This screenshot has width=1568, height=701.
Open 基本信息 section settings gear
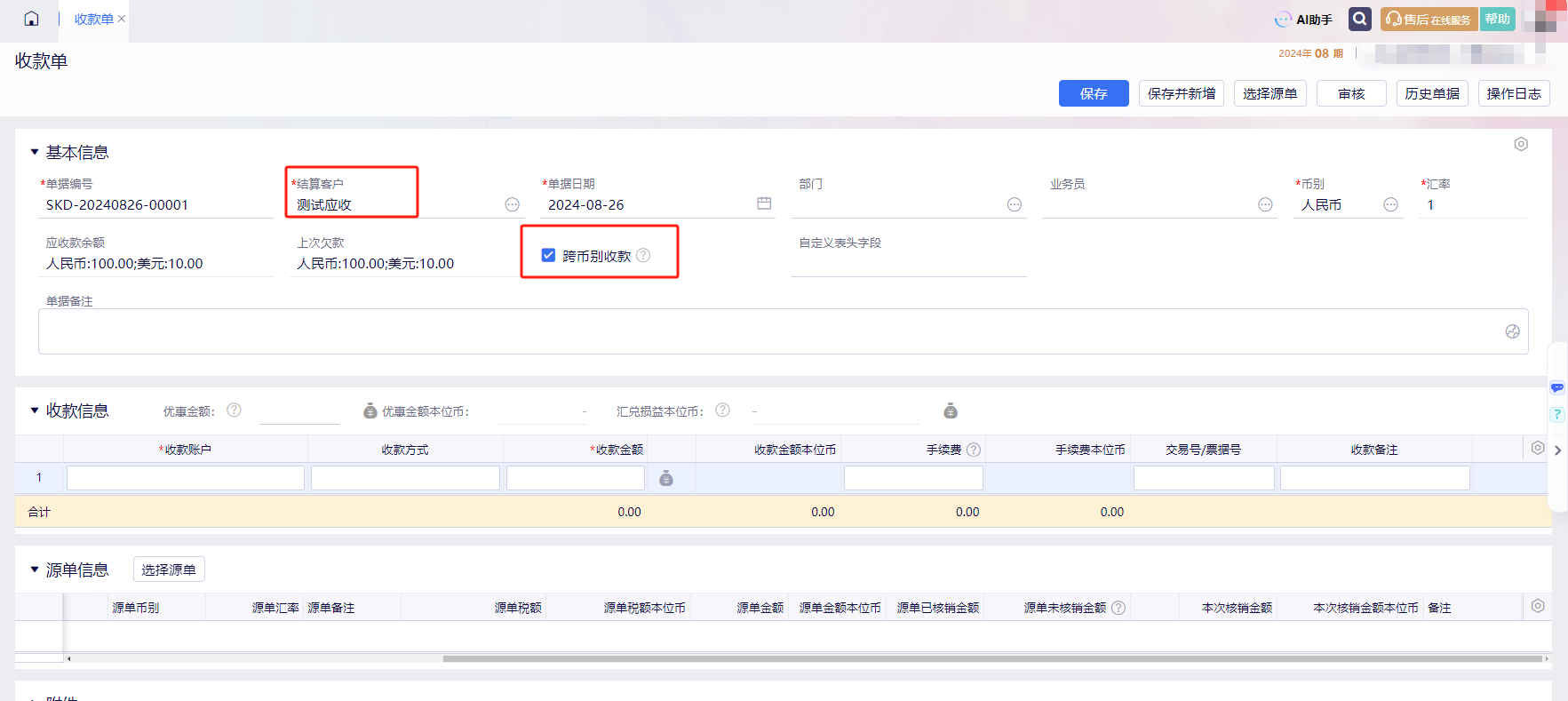tap(1521, 144)
